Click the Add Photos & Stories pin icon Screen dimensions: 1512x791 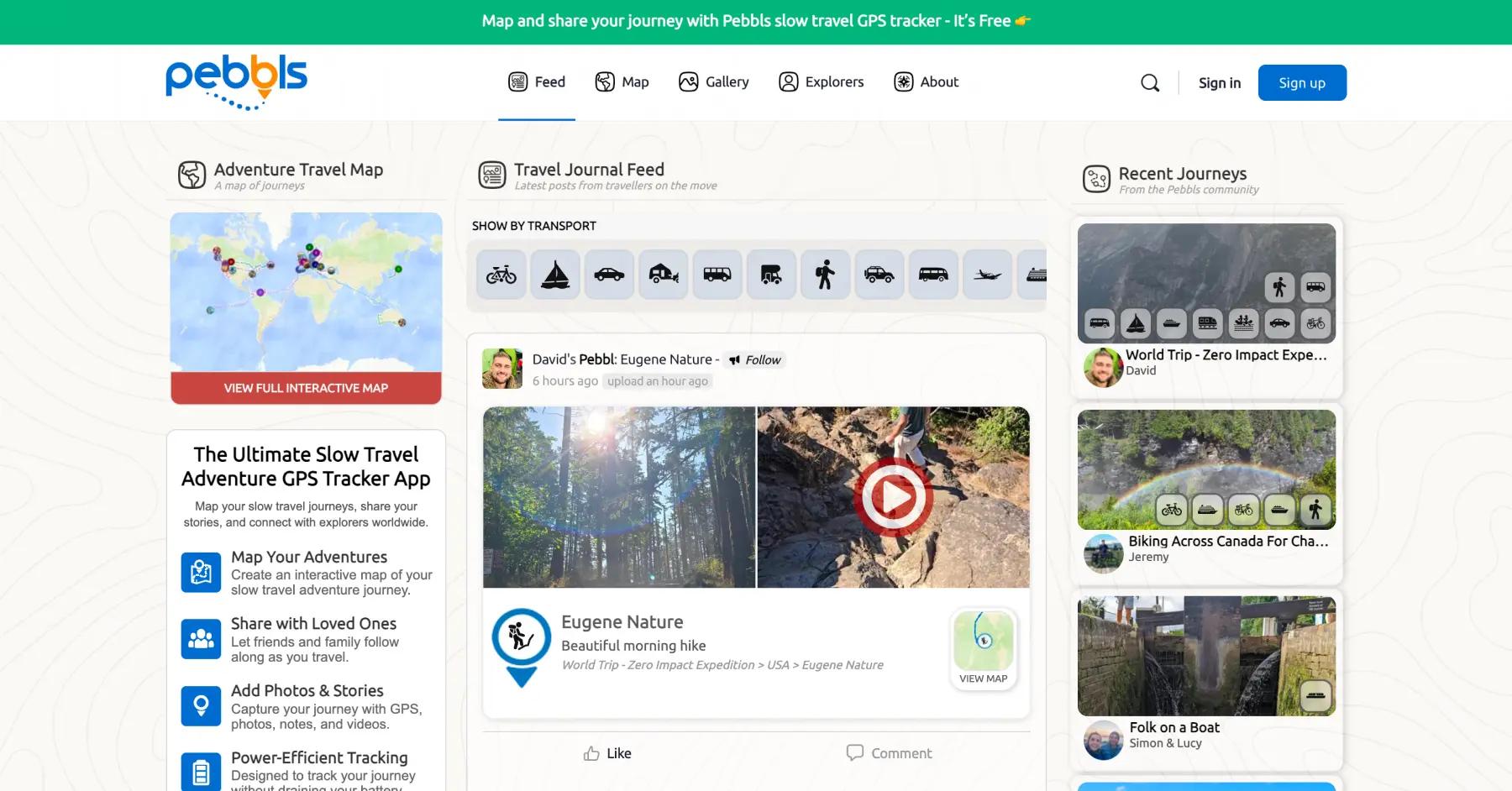click(201, 706)
